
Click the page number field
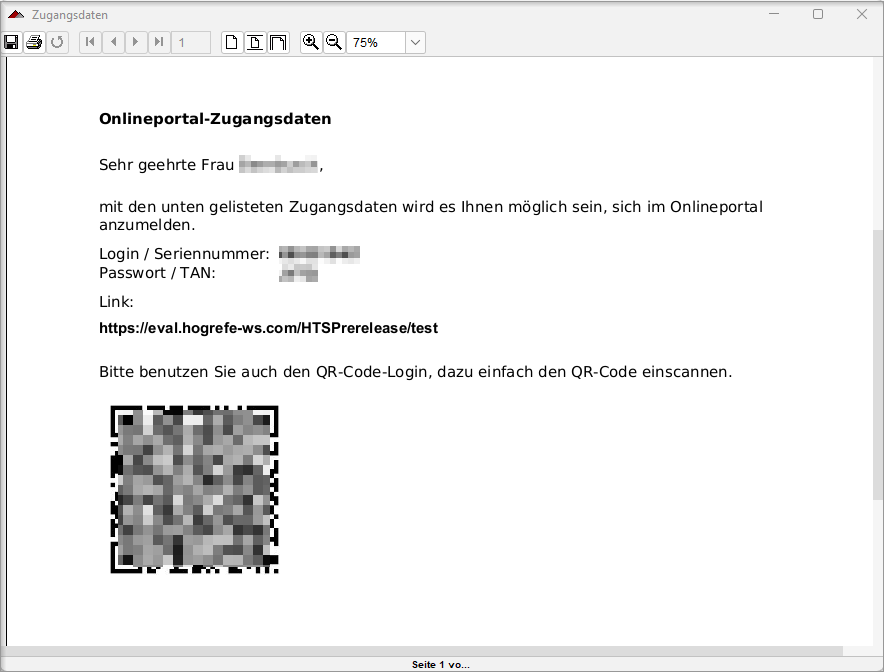[191, 42]
